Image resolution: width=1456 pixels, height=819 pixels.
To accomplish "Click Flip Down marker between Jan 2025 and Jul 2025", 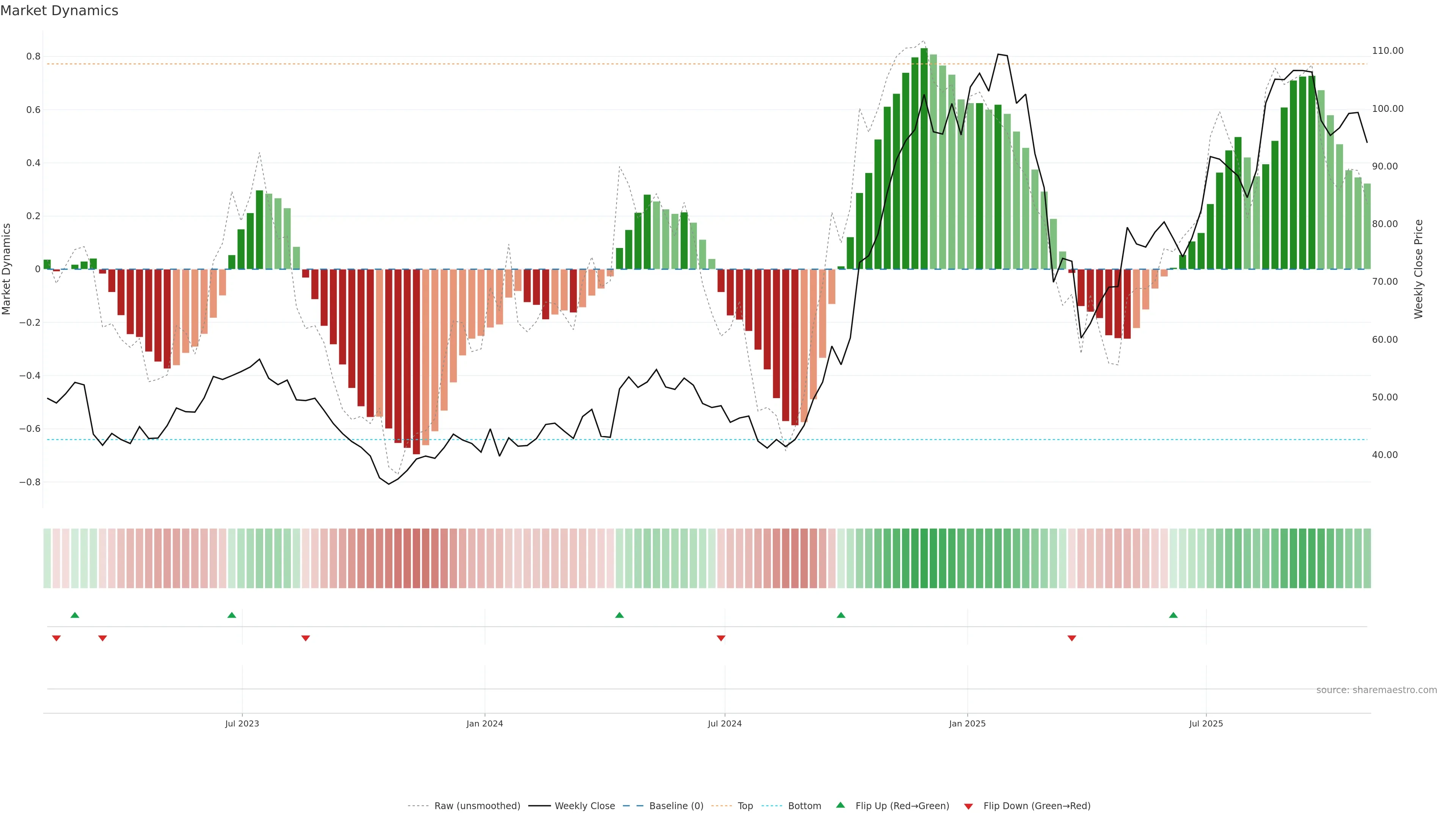I will point(1072,638).
